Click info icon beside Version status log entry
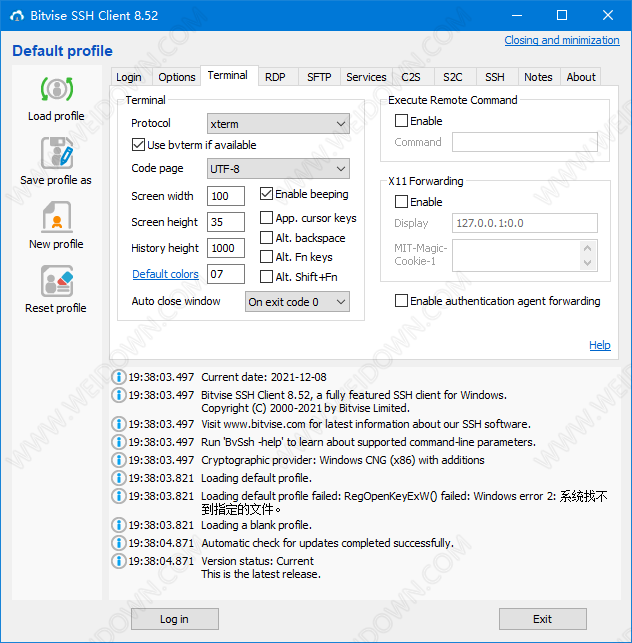The height and width of the screenshot is (643, 632). 119,561
